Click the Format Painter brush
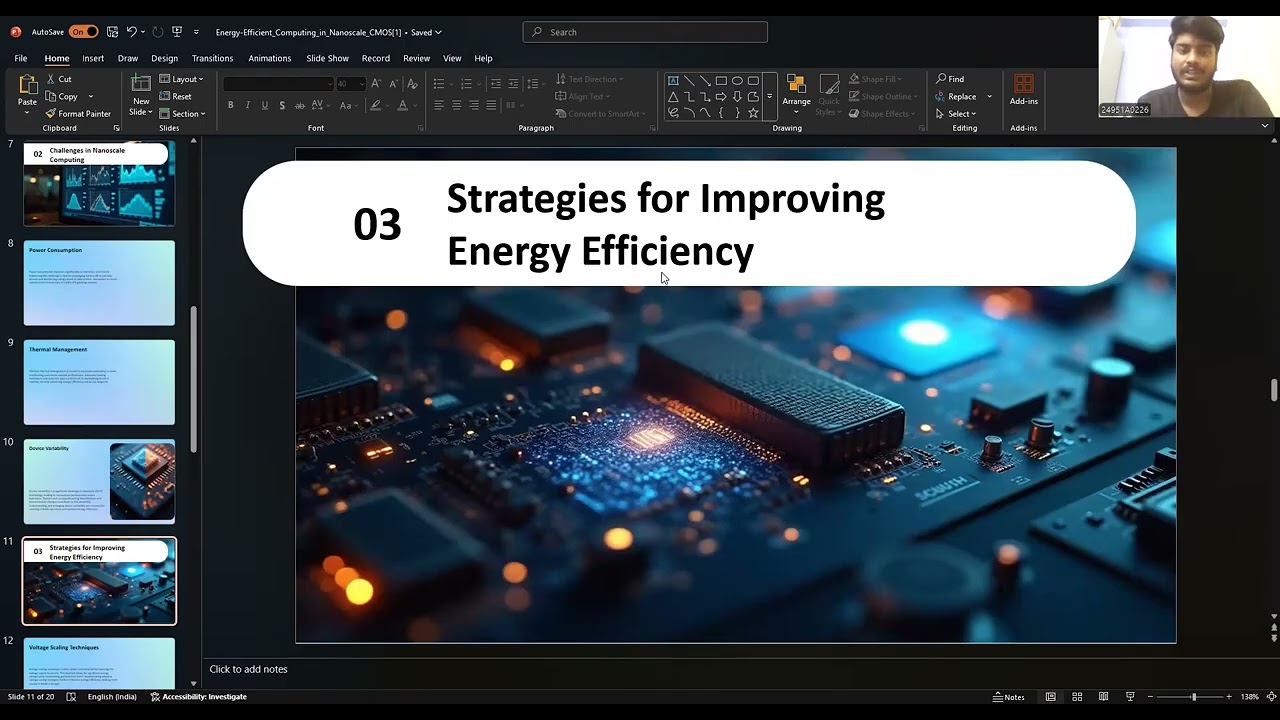 [51, 114]
